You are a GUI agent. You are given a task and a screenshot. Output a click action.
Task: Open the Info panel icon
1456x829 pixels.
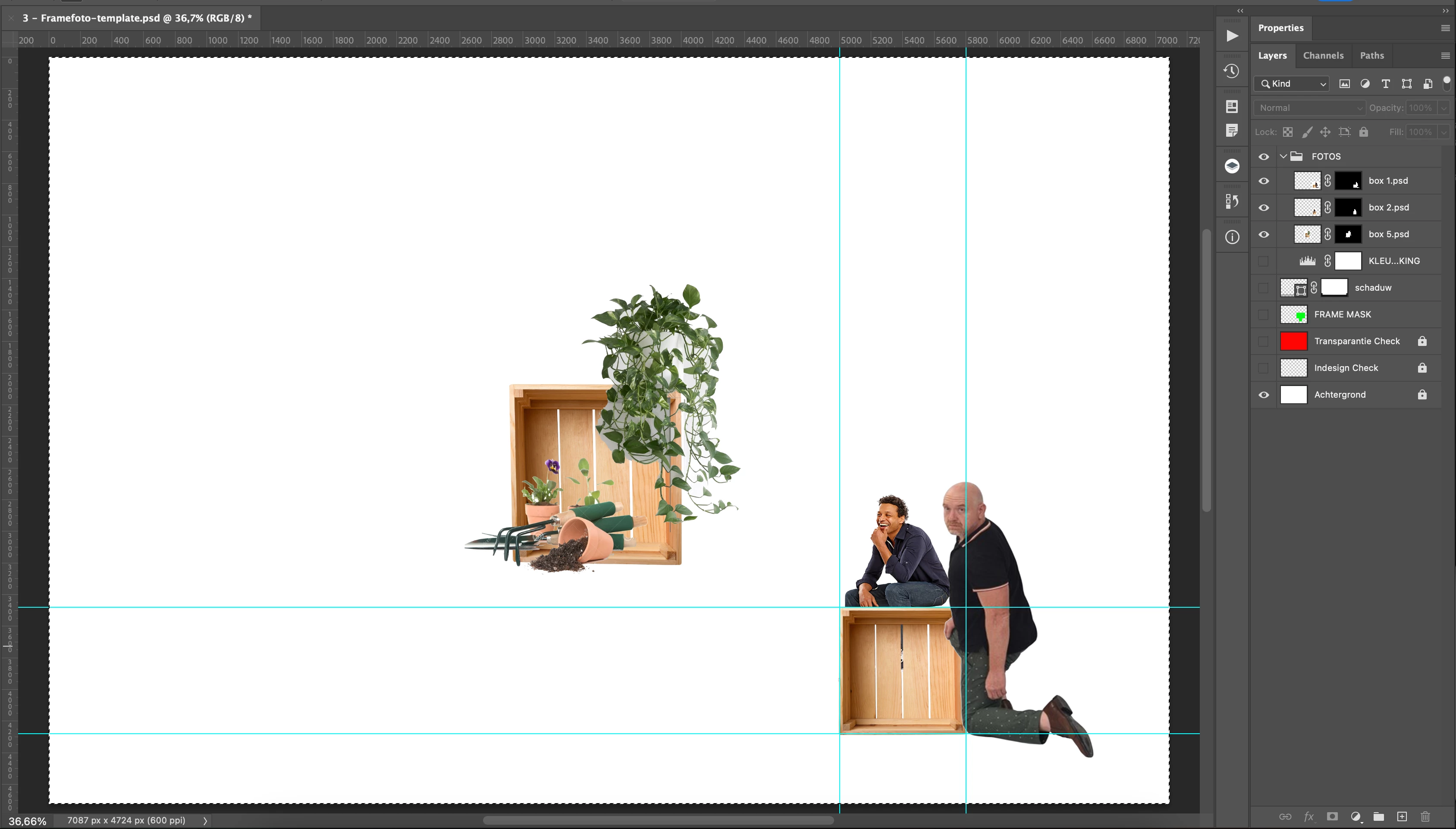click(1232, 237)
